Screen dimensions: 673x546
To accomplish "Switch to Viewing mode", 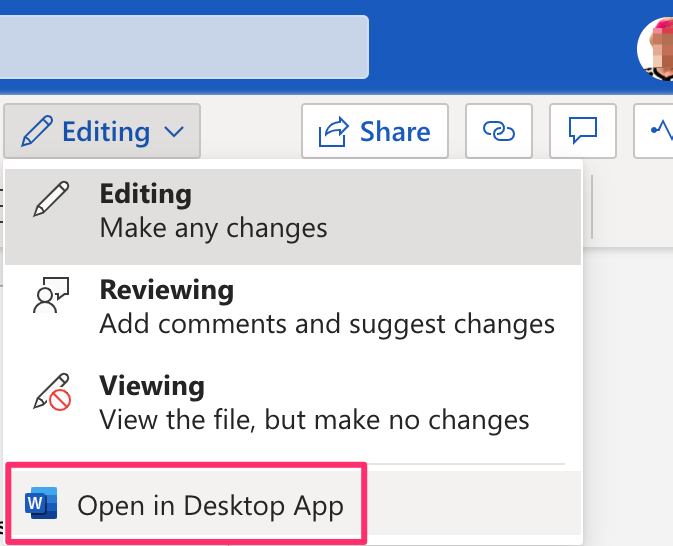I will (151, 386).
